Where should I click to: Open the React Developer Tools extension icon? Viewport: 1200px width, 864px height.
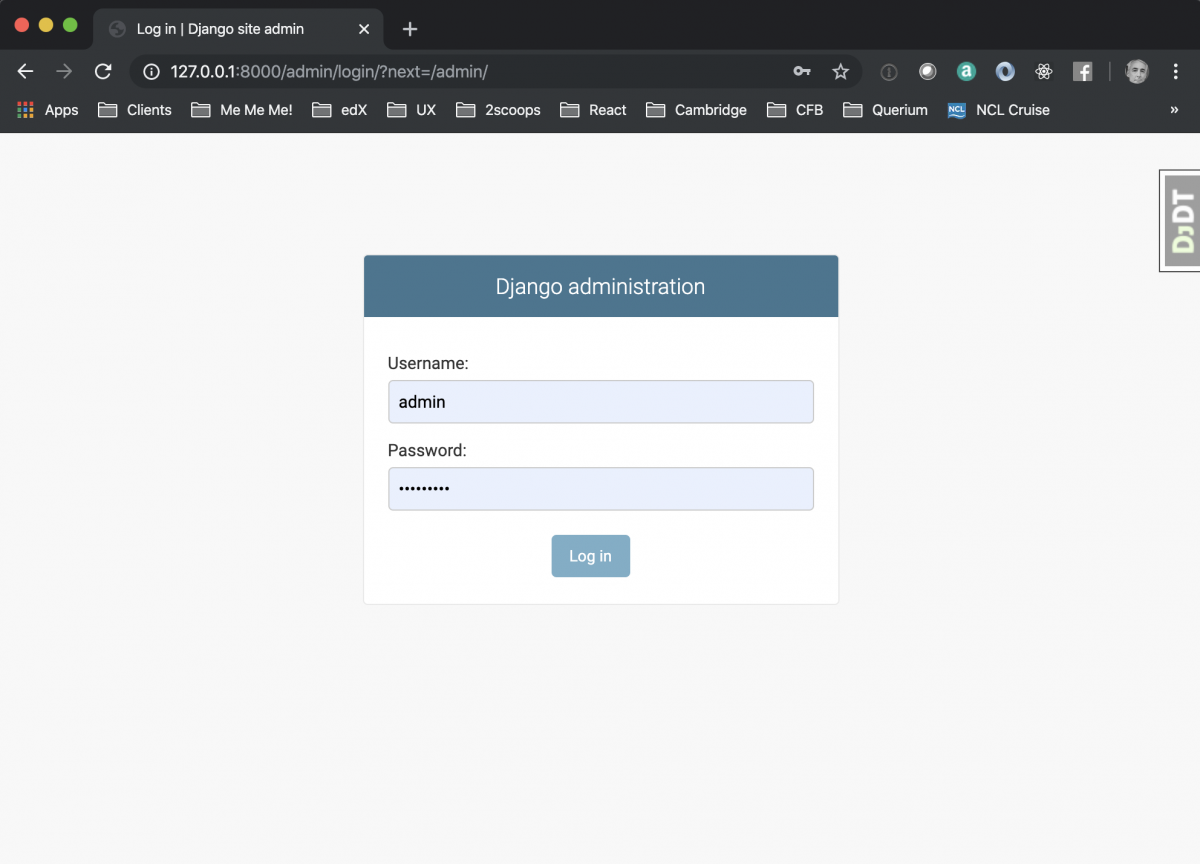pyautogui.click(x=1044, y=71)
